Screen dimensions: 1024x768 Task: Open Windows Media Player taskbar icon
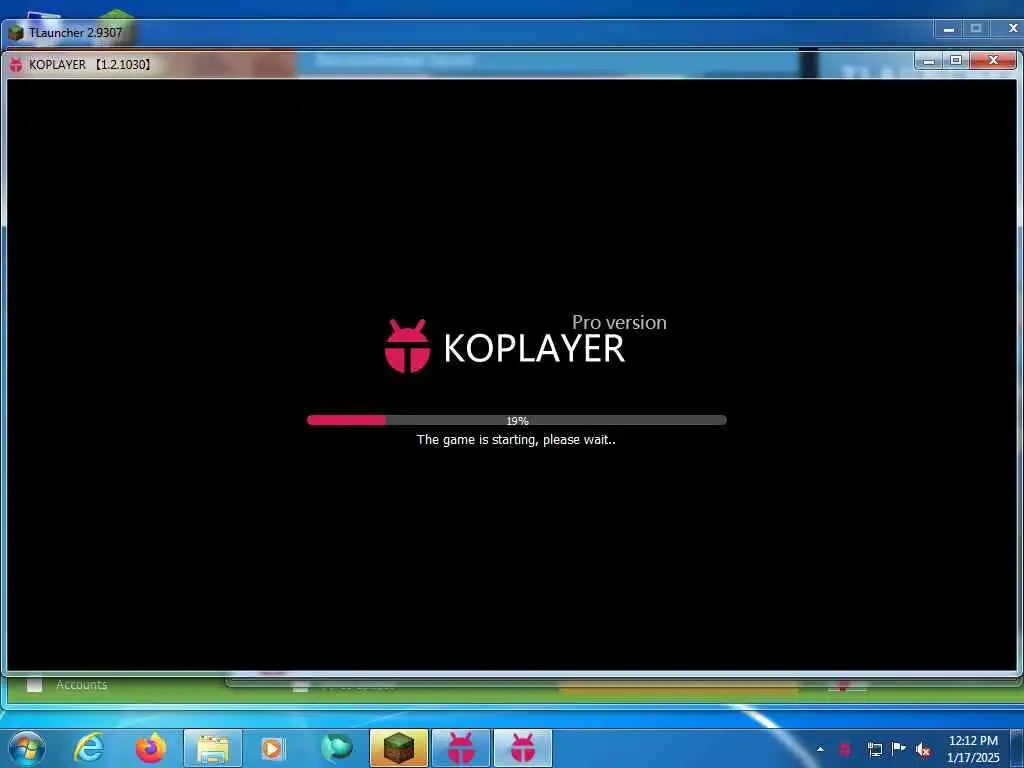tap(273, 748)
